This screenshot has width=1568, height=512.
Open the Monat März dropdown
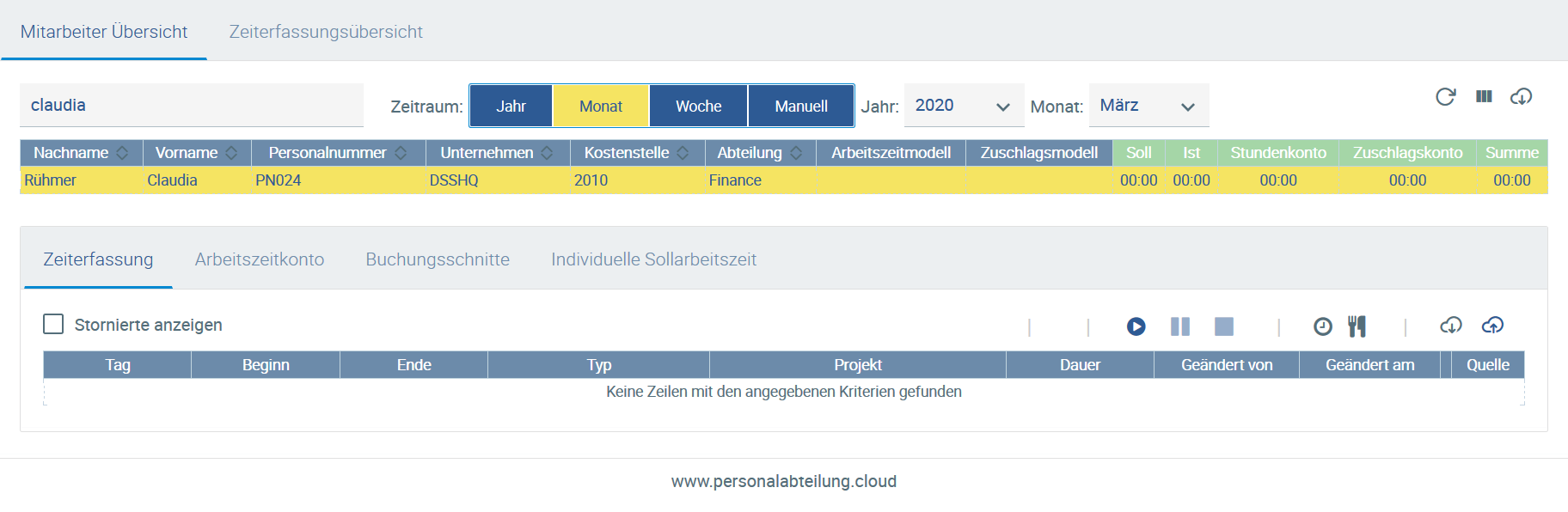pos(1149,106)
